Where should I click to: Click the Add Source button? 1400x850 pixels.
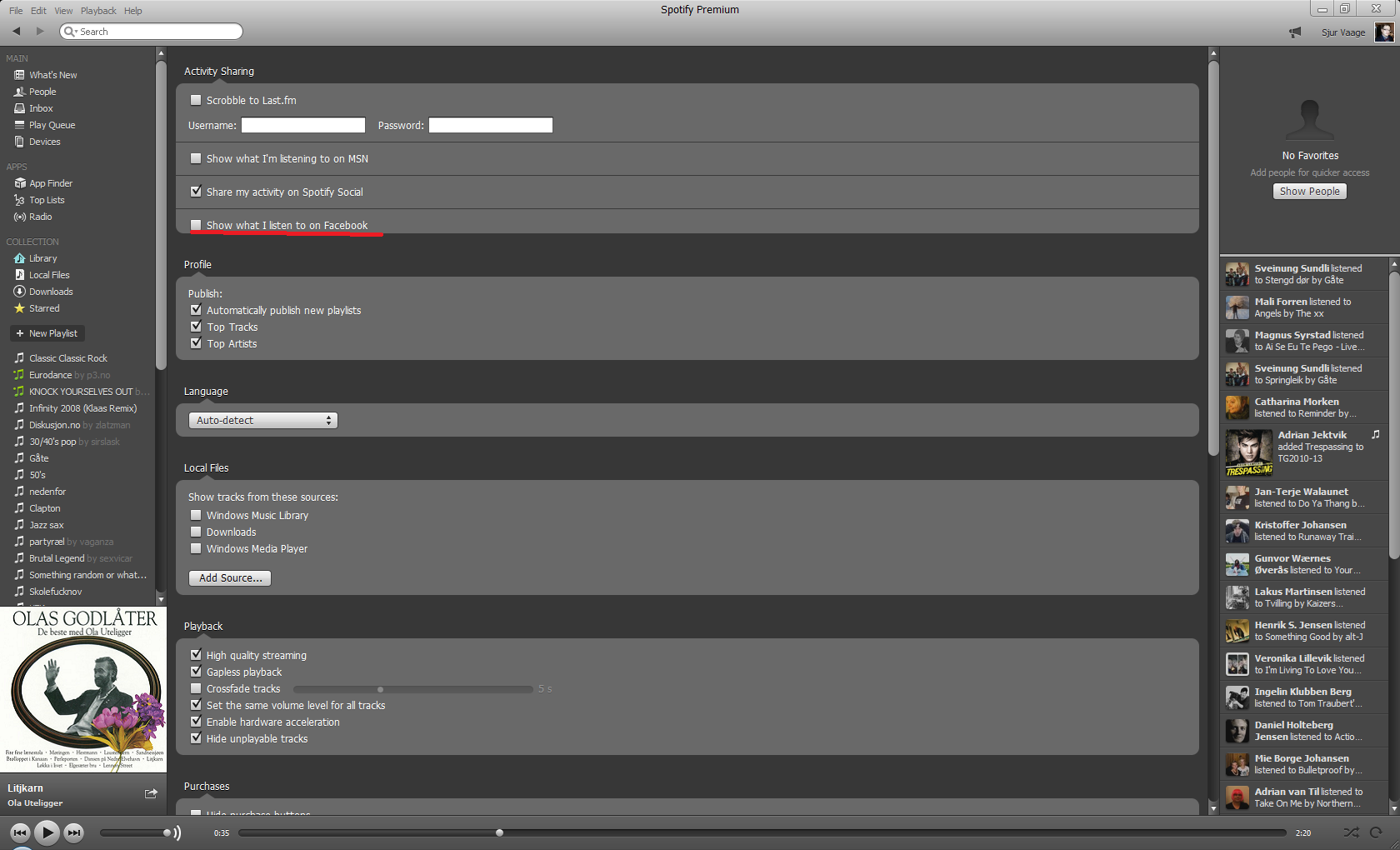click(230, 577)
